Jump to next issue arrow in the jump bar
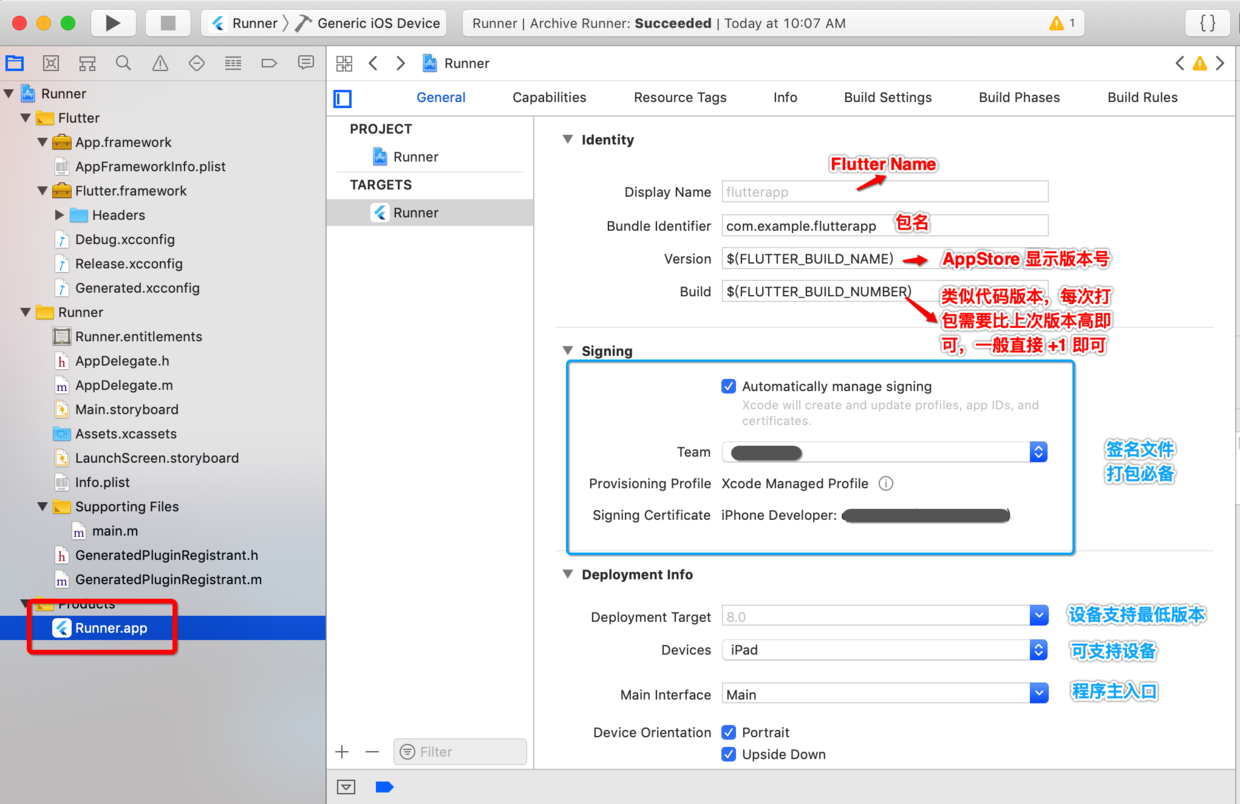Viewport: 1240px width, 804px height. coord(1220,63)
